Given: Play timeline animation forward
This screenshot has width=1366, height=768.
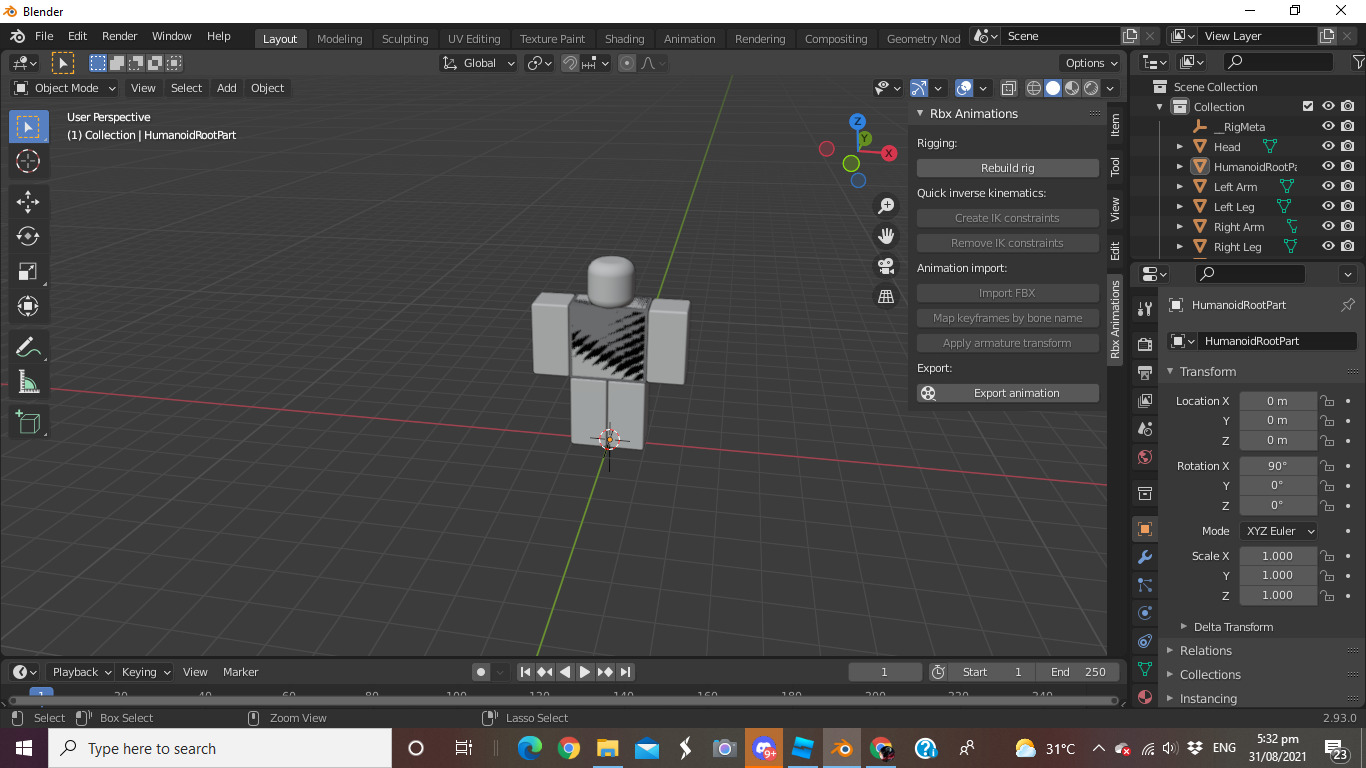Looking at the screenshot, I should point(585,672).
